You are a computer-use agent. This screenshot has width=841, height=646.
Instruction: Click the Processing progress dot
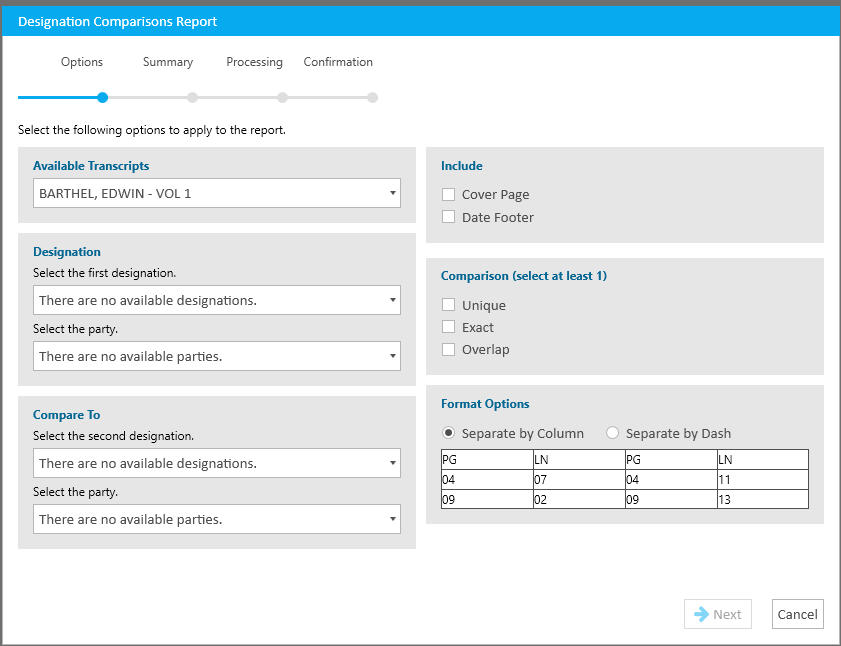point(283,98)
